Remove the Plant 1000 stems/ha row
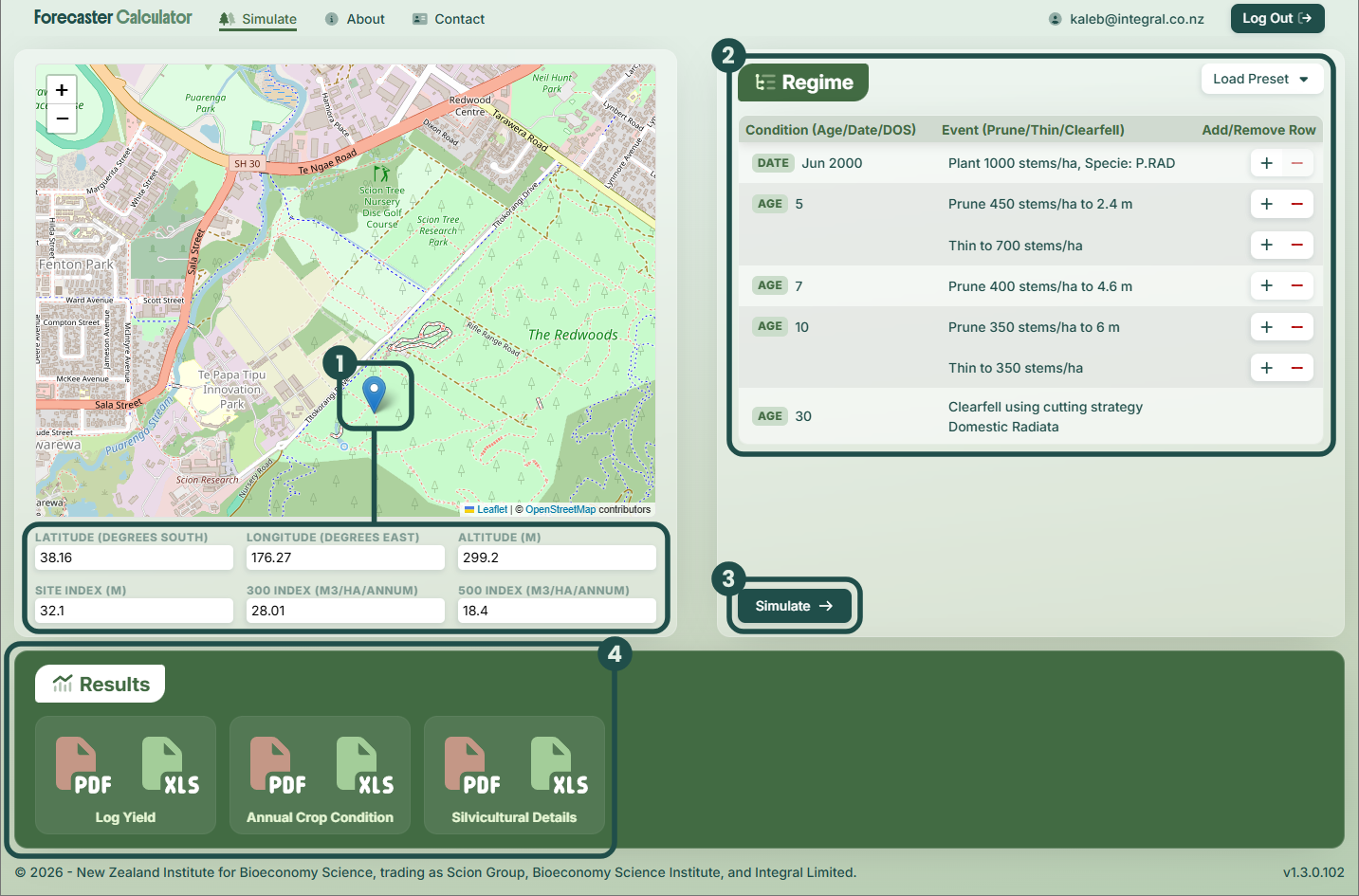Image resolution: width=1359 pixels, height=896 pixels. tap(1297, 163)
